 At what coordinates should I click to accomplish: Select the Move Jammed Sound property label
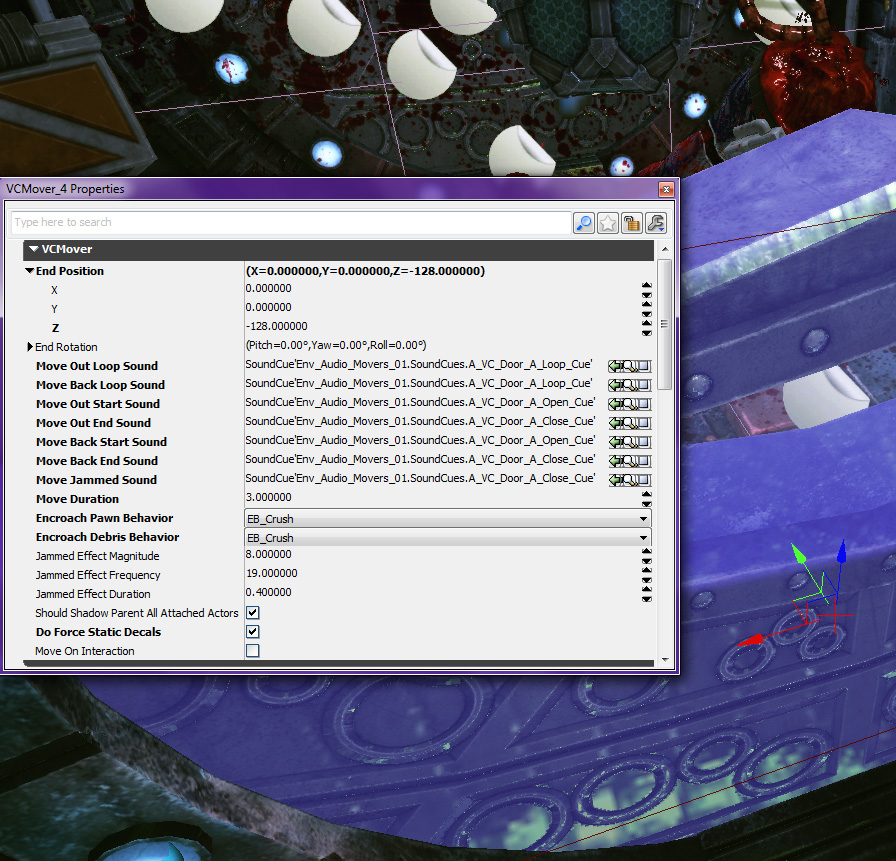(x=96, y=480)
